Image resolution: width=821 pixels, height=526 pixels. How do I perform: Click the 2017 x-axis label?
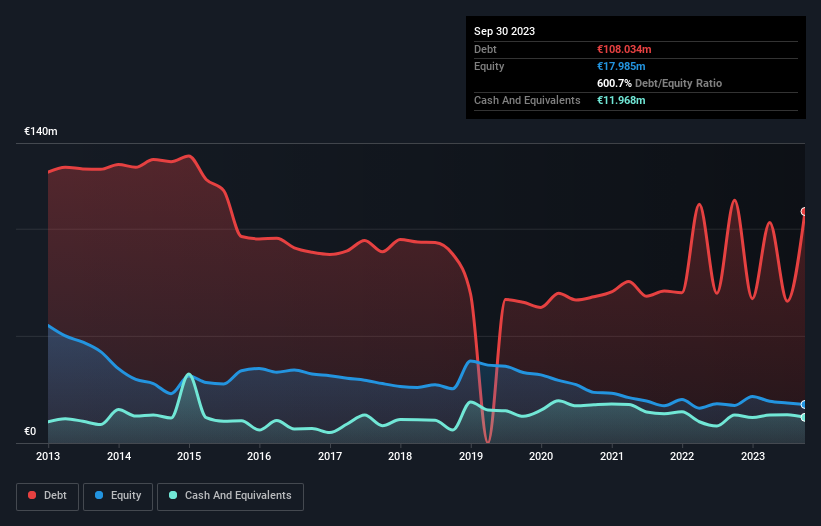tap(330, 456)
